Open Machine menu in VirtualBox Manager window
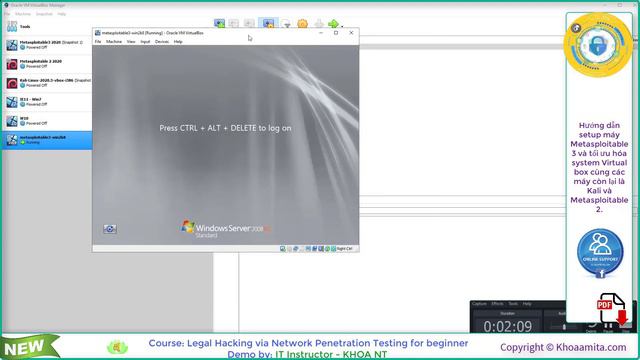This screenshot has height=360, width=640. [23, 14]
